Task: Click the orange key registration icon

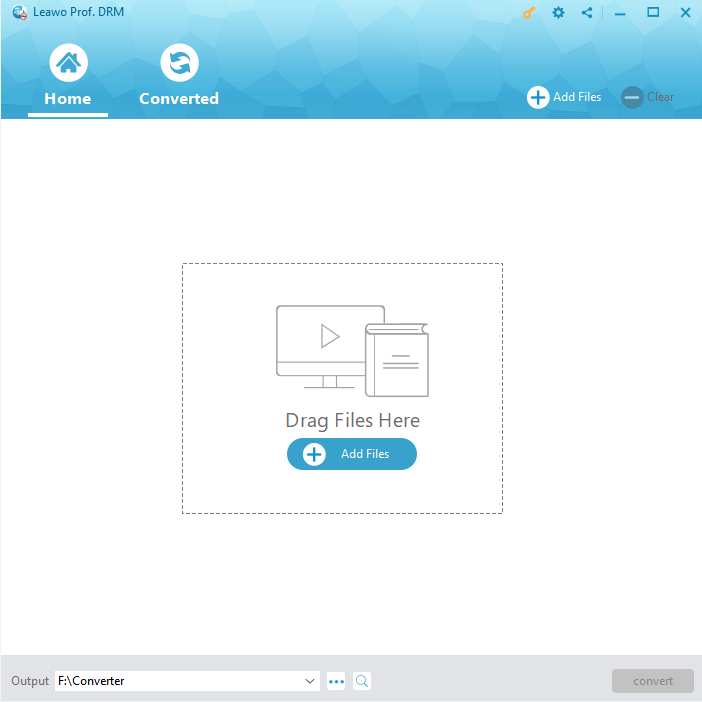Action: (529, 13)
